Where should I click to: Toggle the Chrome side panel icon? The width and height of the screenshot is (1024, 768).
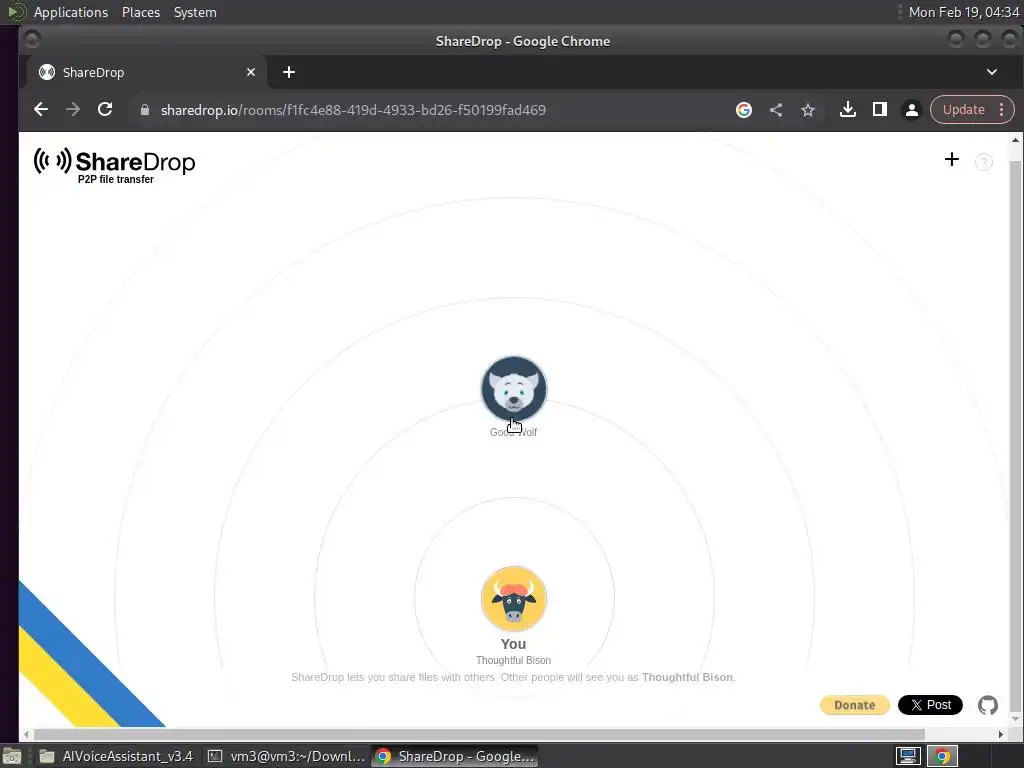880,110
